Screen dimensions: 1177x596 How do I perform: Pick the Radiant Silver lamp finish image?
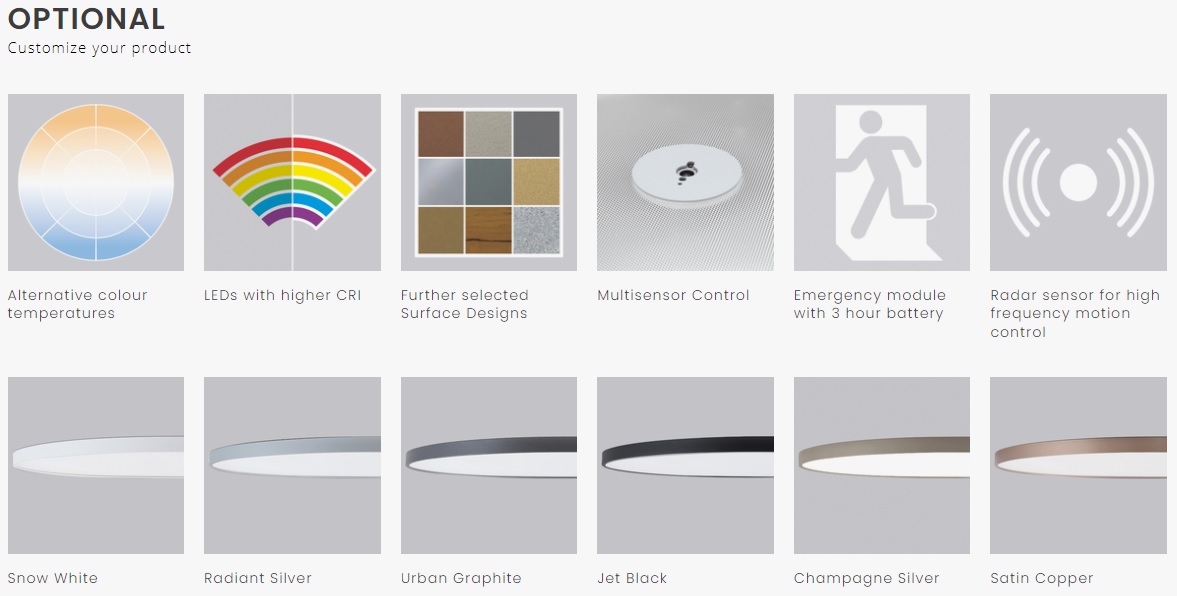coord(292,465)
